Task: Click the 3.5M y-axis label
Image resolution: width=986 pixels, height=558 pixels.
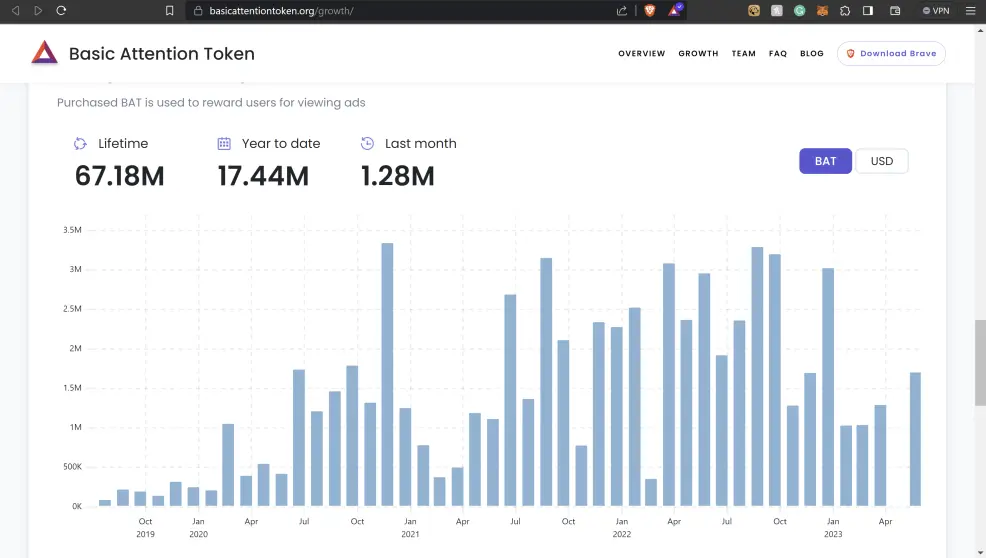Action: tap(72, 230)
